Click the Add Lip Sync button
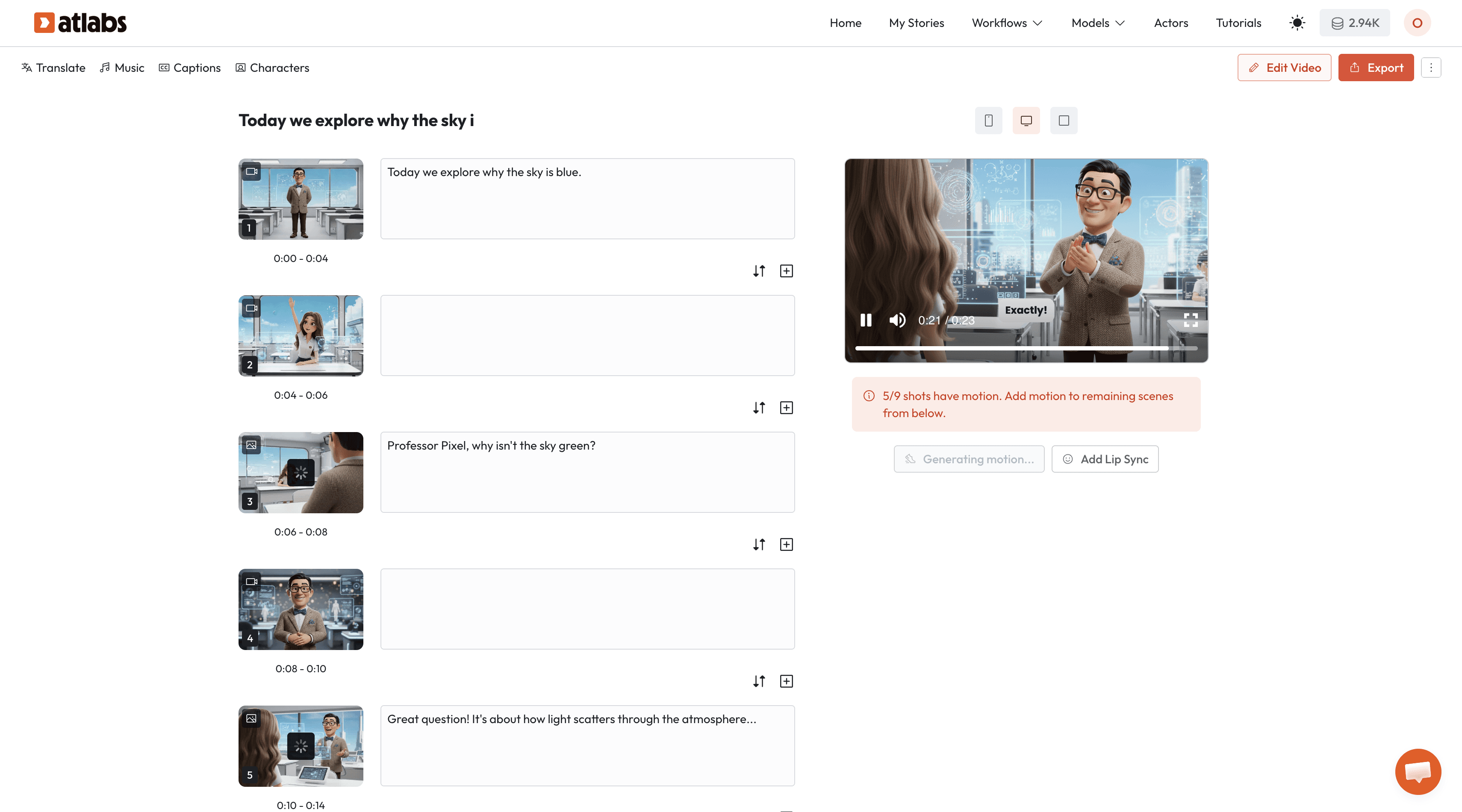Viewport: 1462px width, 812px height. [x=1105, y=459]
